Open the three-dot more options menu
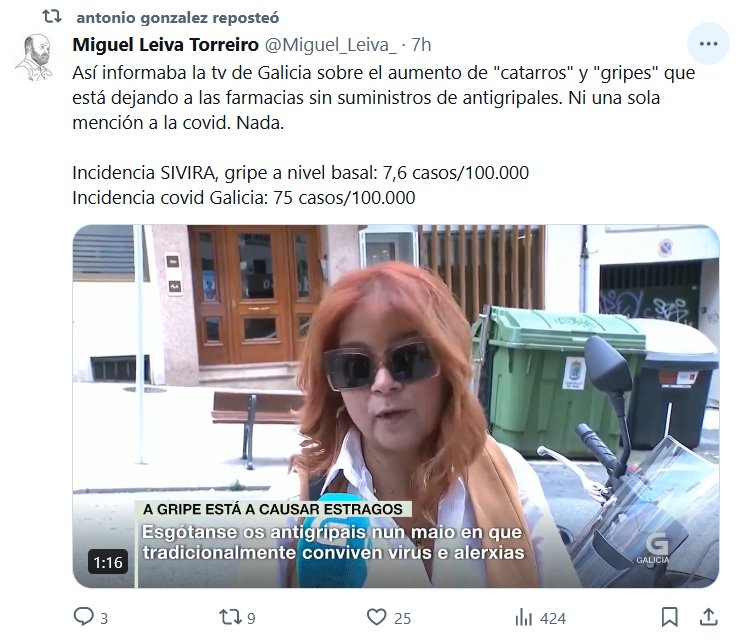The width and height of the screenshot is (736, 640). (708, 44)
